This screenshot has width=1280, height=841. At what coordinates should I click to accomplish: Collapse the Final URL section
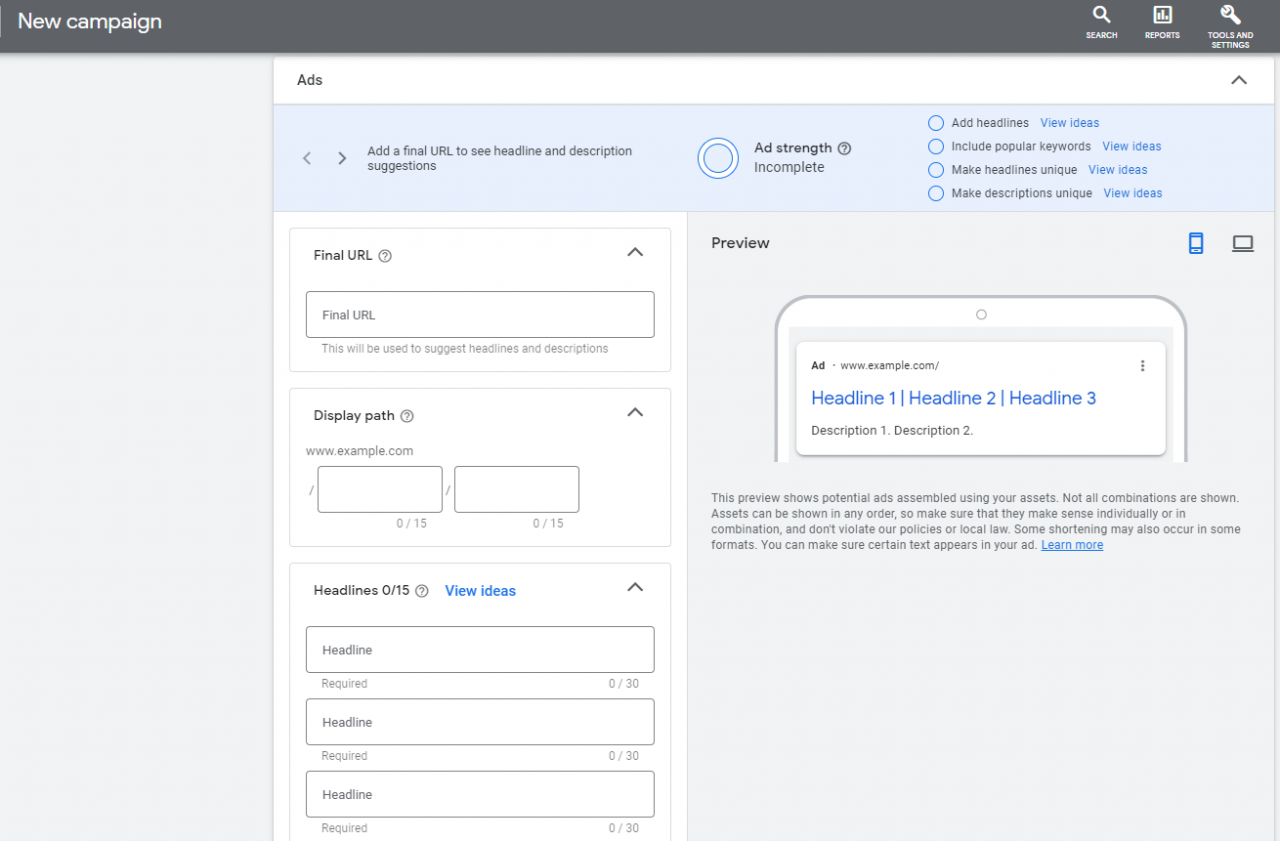(x=635, y=253)
